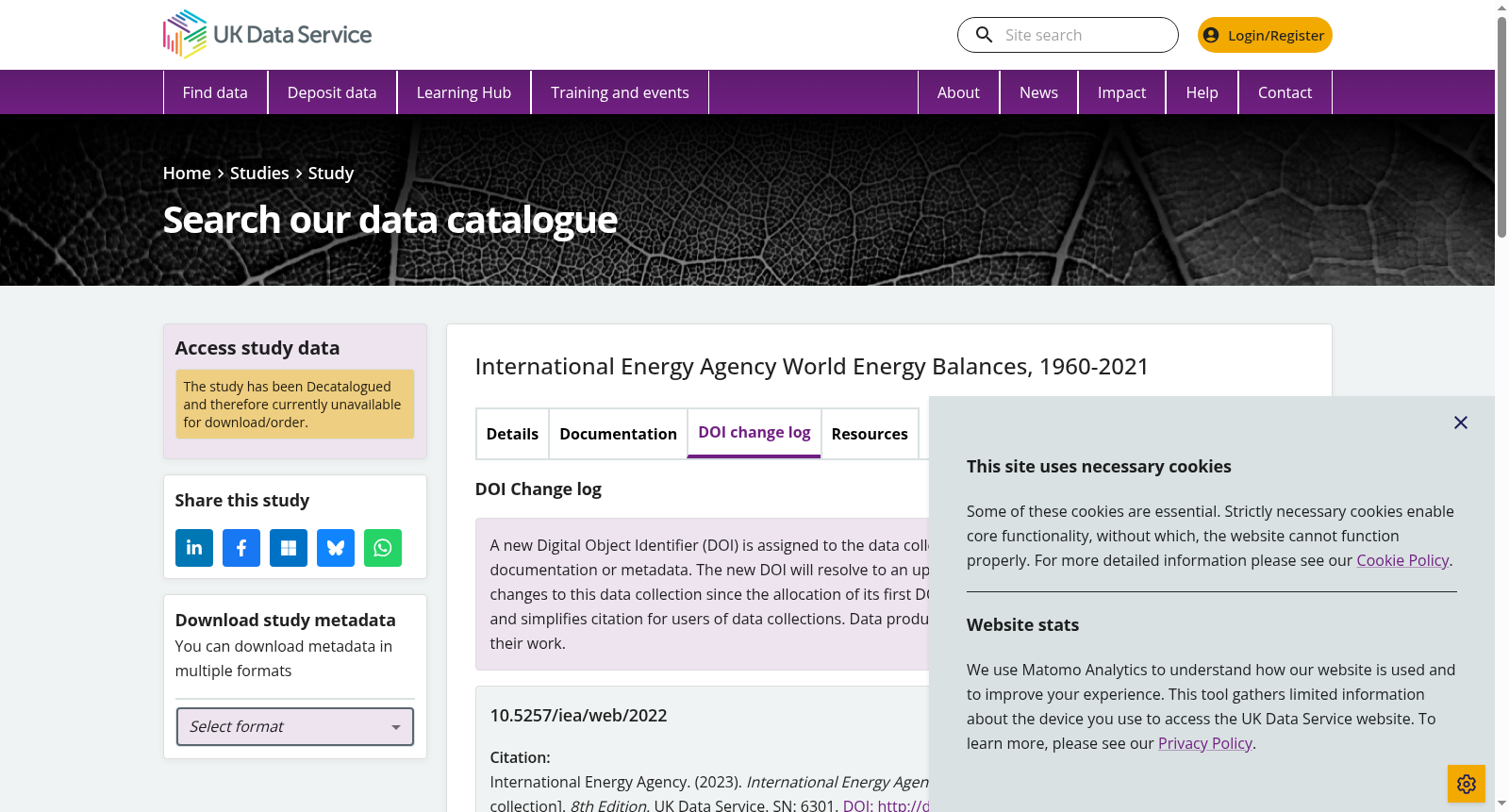Open the Select format dropdown
Screen dimensions: 1509x812
[295, 726]
